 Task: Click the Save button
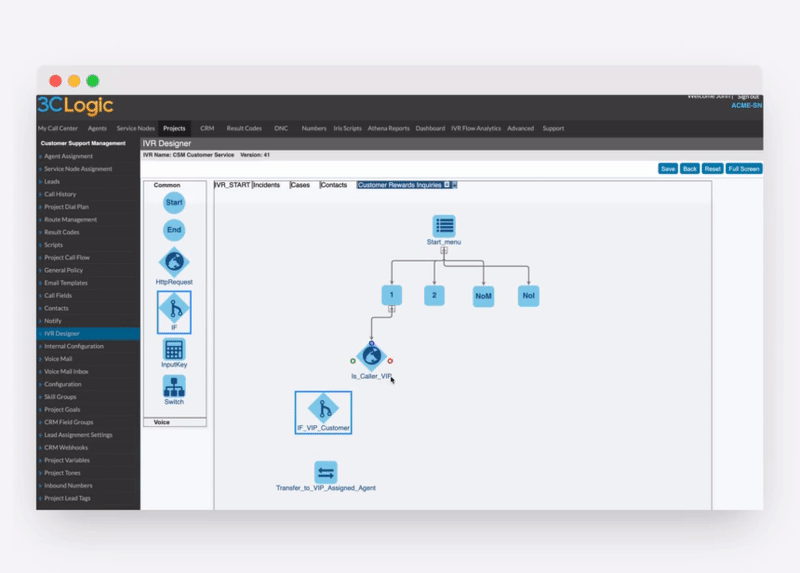tap(668, 169)
